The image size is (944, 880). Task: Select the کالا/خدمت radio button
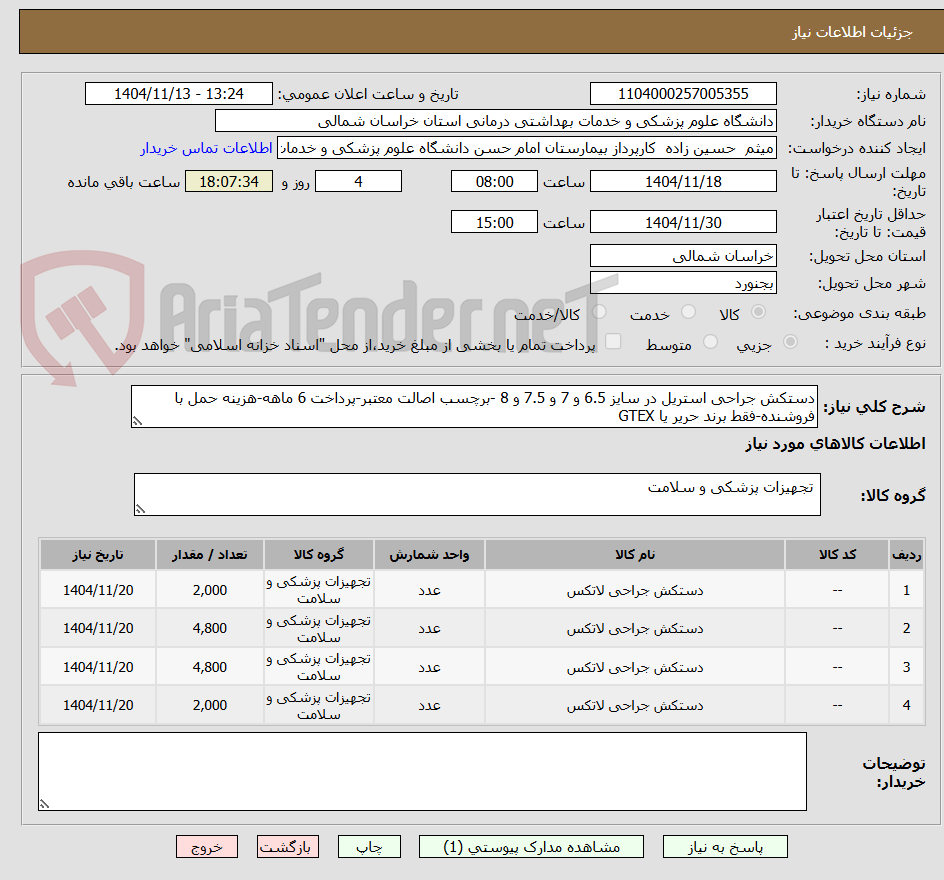[598, 312]
